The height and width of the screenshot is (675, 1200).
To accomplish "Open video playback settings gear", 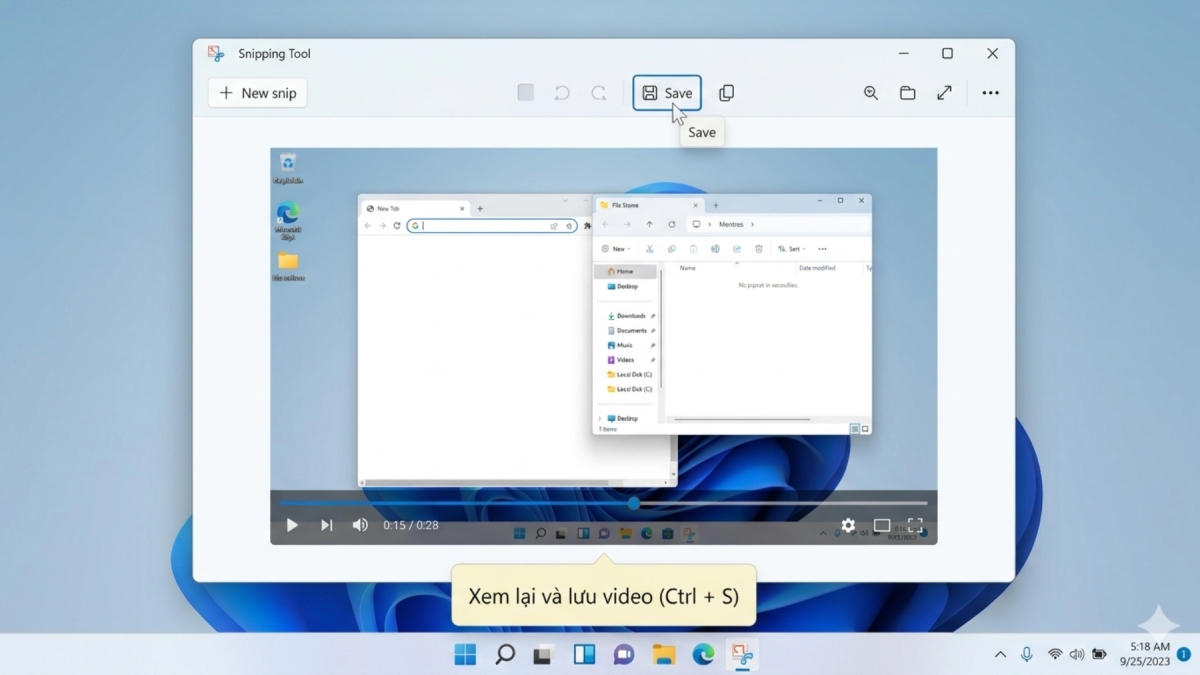I will click(849, 524).
